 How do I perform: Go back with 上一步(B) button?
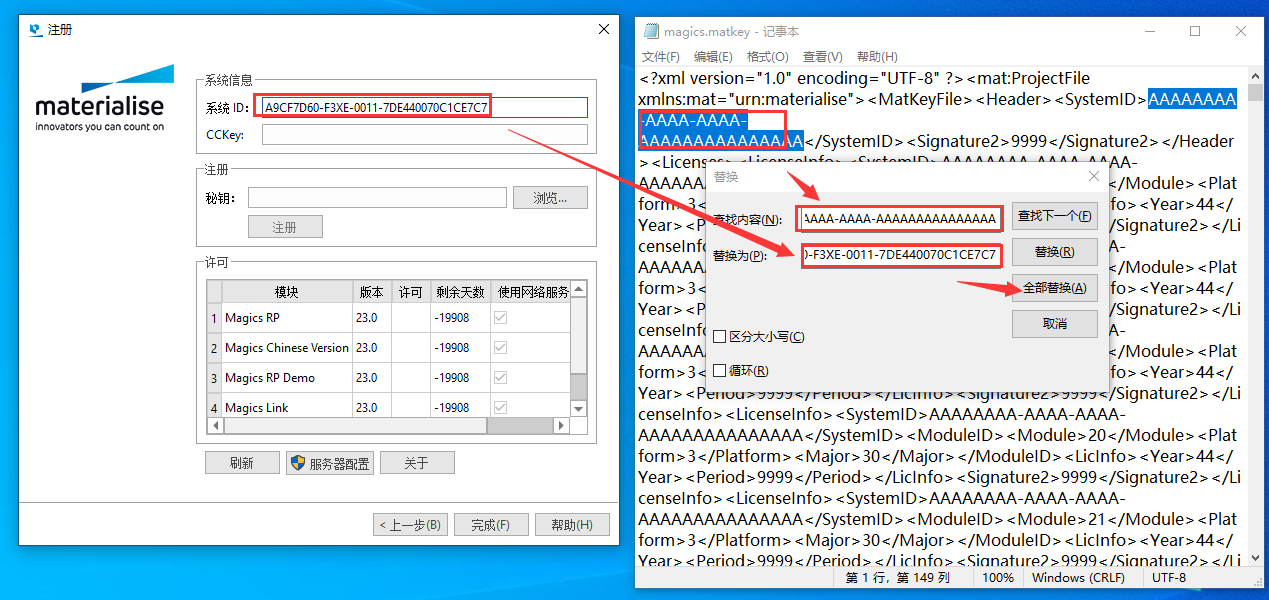(410, 525)
